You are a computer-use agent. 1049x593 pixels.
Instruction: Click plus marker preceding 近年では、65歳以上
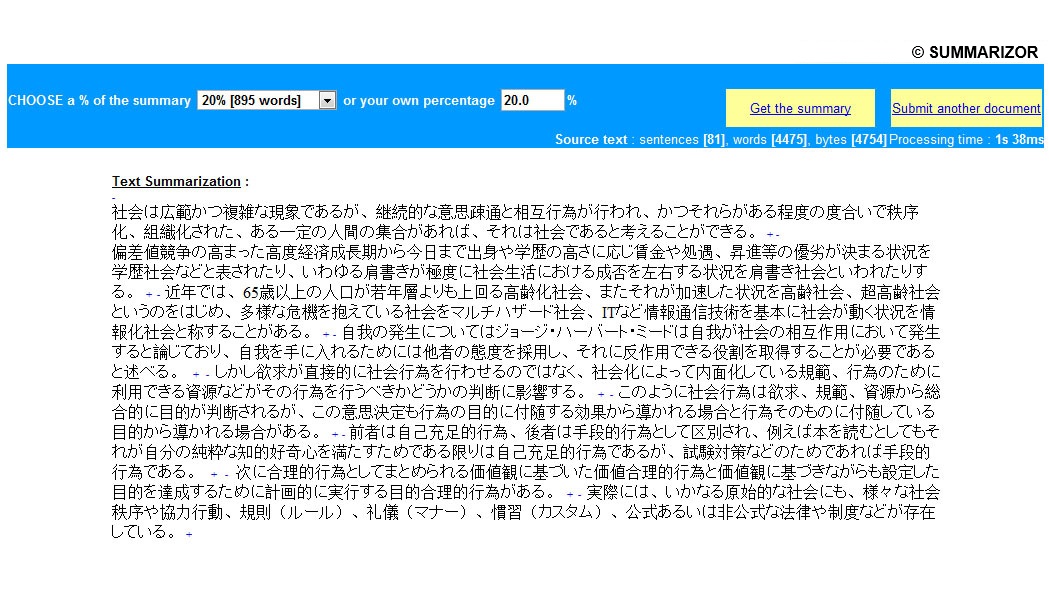[x=149, y=294]
